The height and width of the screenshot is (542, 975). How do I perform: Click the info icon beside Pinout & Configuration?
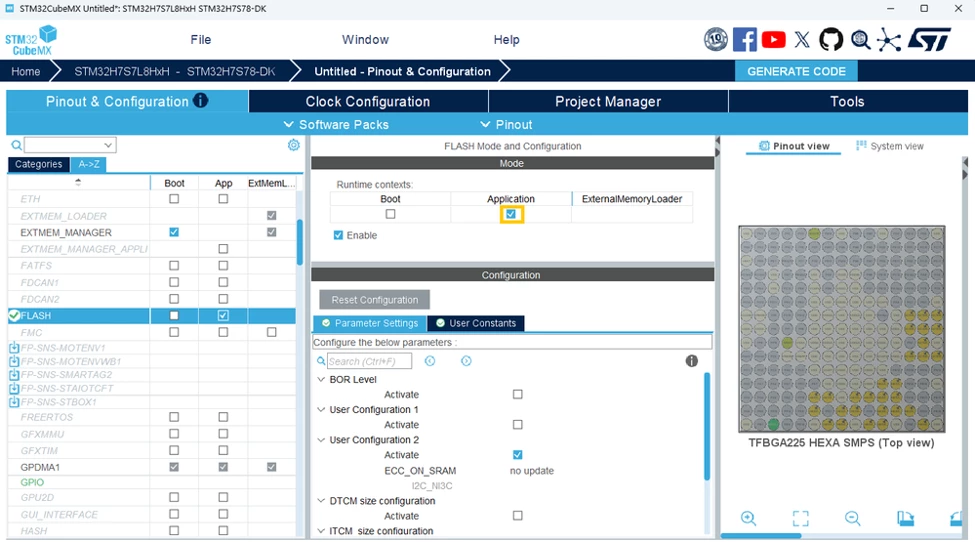pyautogui.click(x=200, y=100)
